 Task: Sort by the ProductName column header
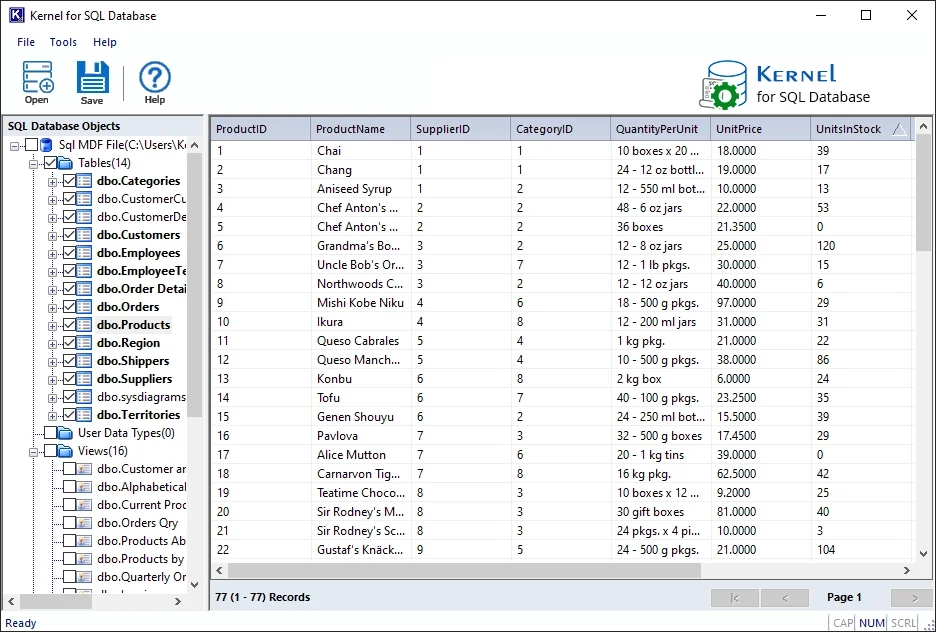point(361,129)
